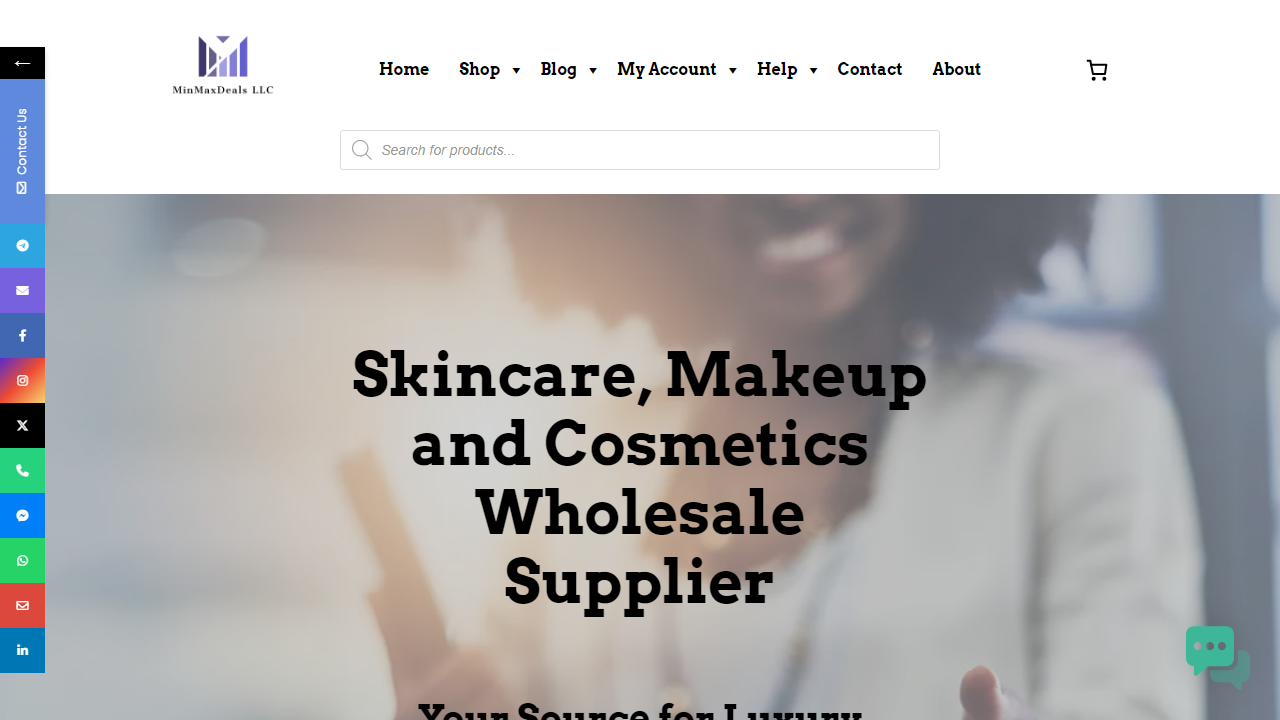The height and width of the screenshot is (720, 1280).
Task: Expand the Help menu arrow
Action: [813, 70]
